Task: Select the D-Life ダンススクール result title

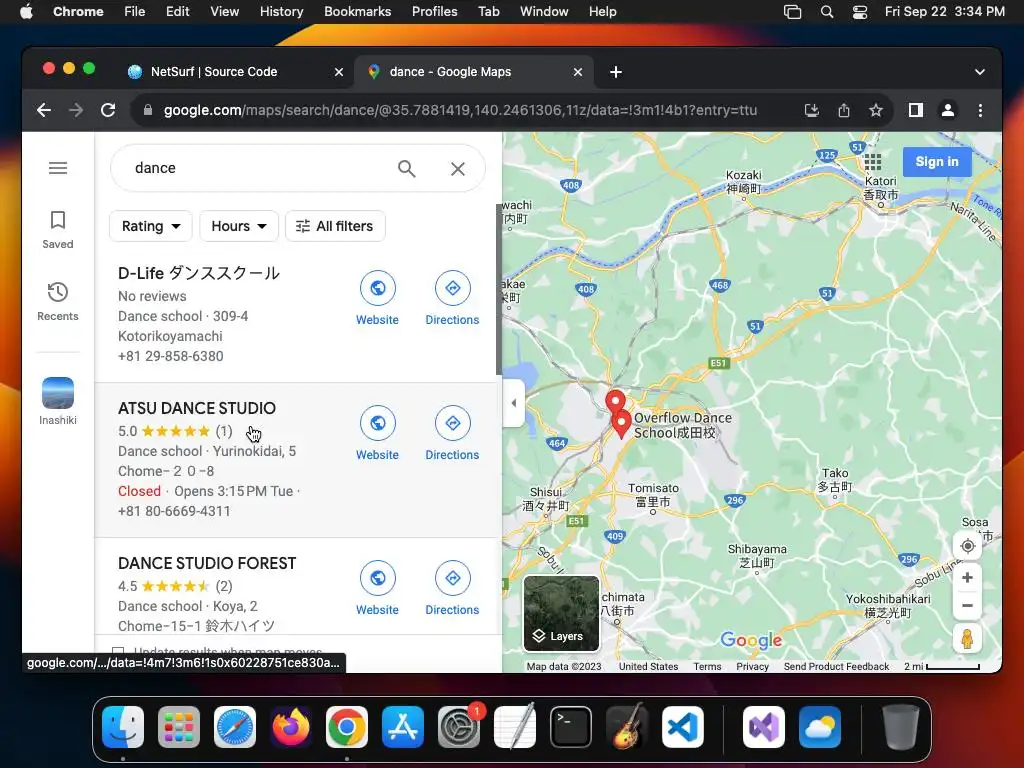Action: click(199, 273)
